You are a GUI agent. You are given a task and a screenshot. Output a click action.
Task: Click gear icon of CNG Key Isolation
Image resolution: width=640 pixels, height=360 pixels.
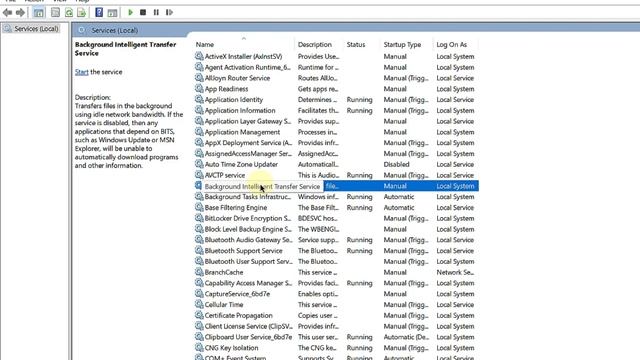[x=199, y=347]
